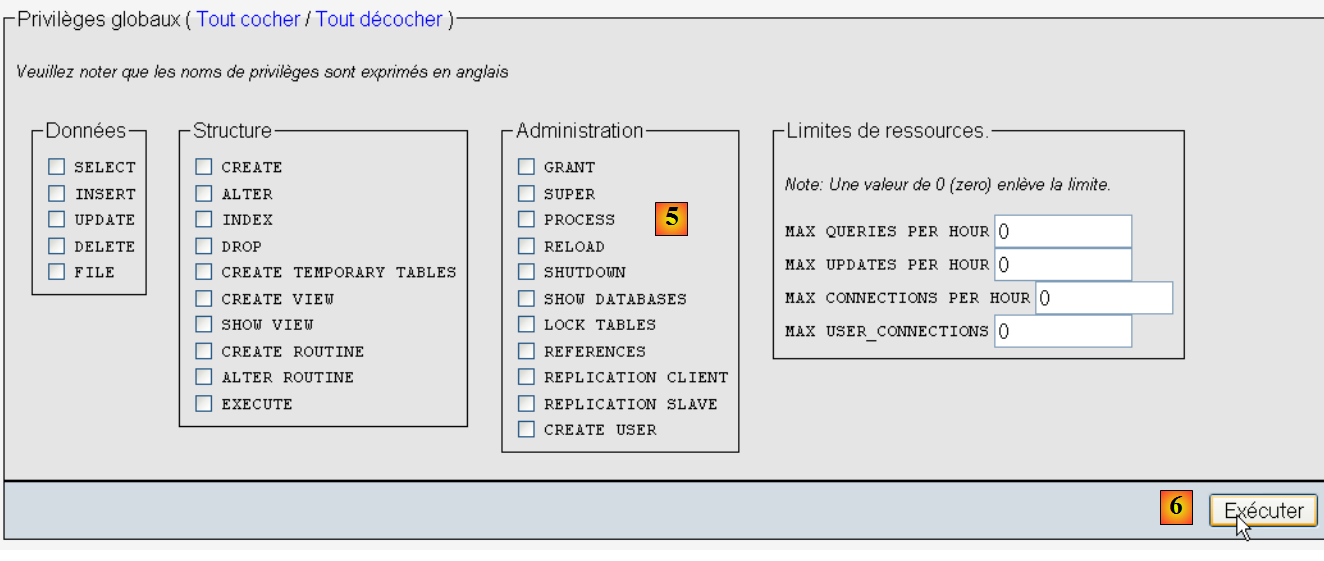Click the MAX QUERIES PER HOUR field
The height and width of the screenshot is (561, 1324).
1063,231
